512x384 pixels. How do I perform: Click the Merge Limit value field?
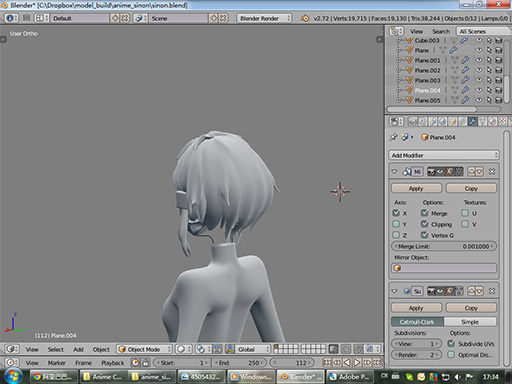[444, 246]
